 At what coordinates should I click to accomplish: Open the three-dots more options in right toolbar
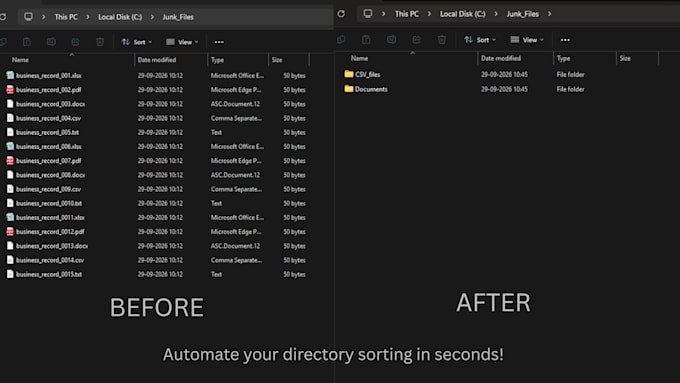[565, 40]
